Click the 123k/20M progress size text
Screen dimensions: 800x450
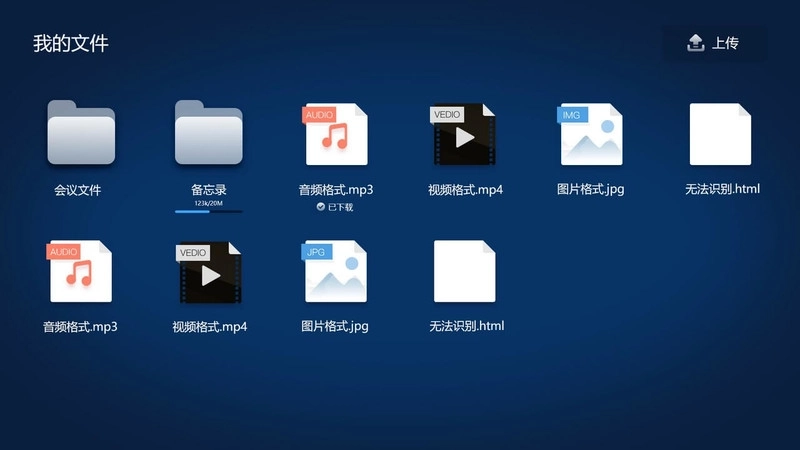[x=209, y=203]
